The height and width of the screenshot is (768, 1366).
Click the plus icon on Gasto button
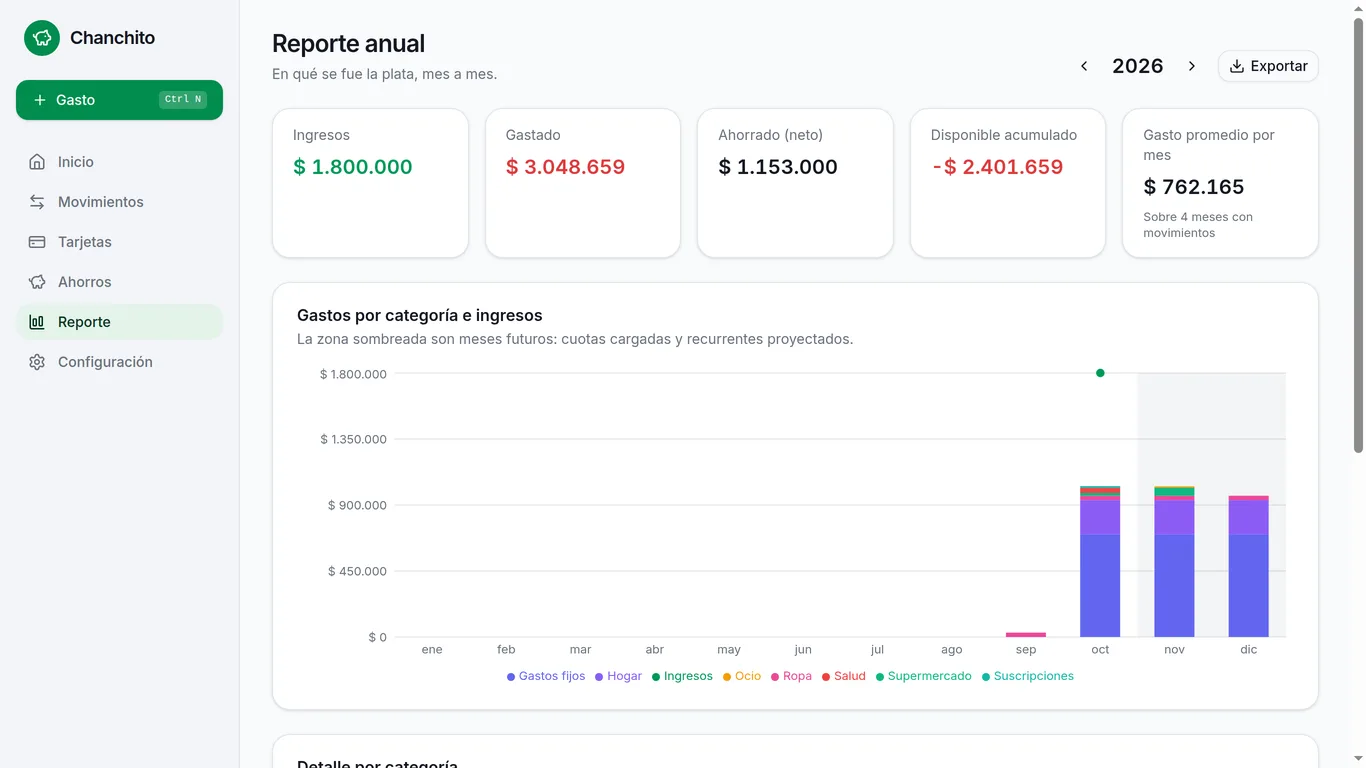tap(40, 100)
